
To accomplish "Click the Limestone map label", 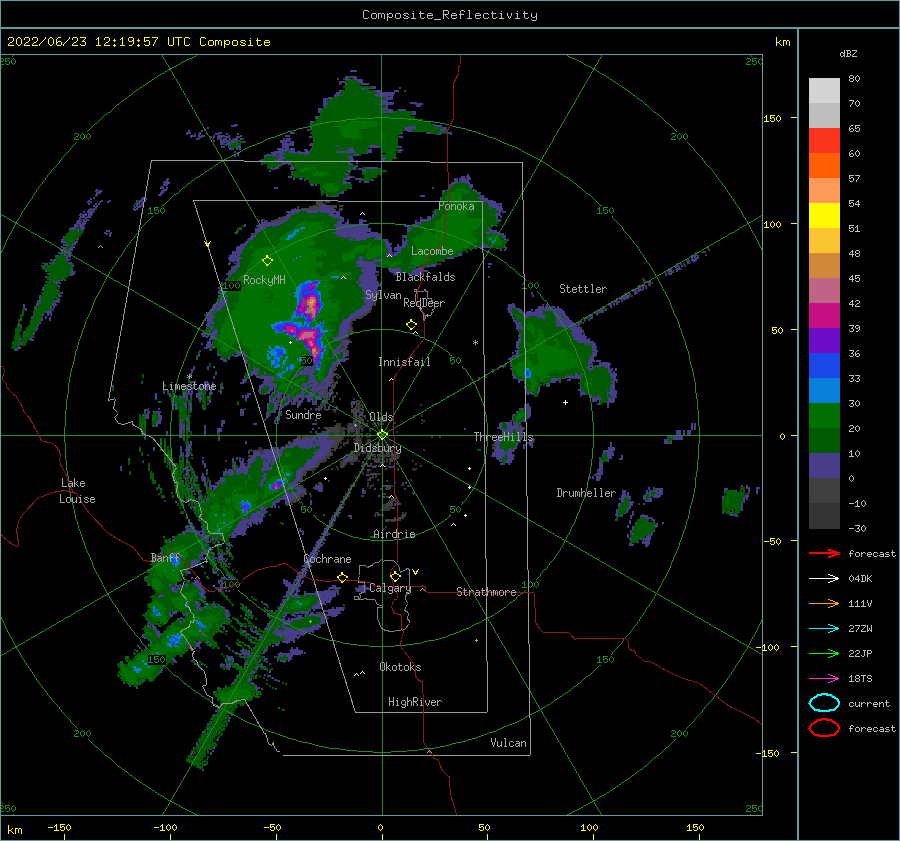I will click(x=189, y=386).
